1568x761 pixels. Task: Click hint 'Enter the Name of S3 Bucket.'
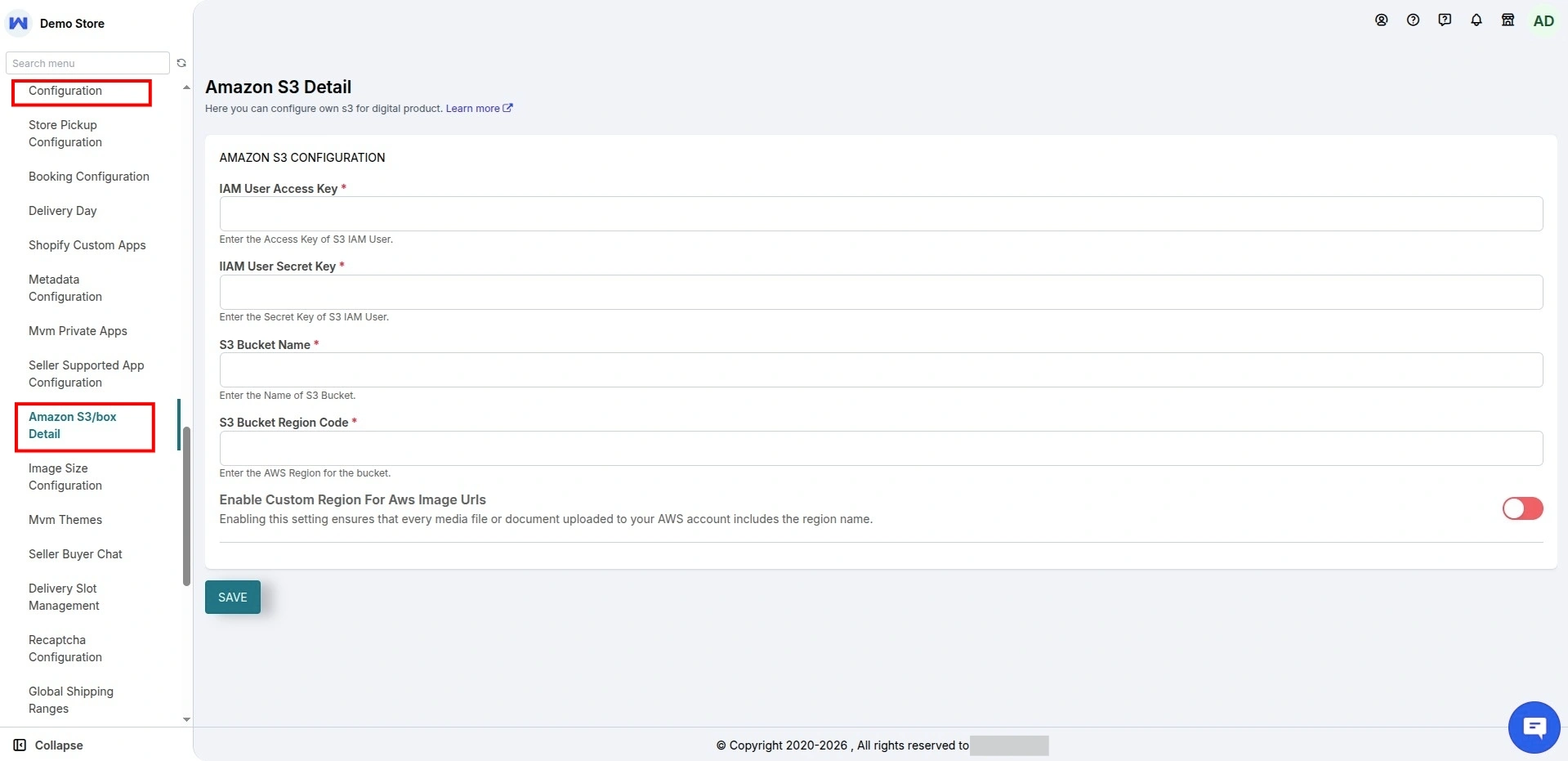pyautogui.click(x=288, y=396)
